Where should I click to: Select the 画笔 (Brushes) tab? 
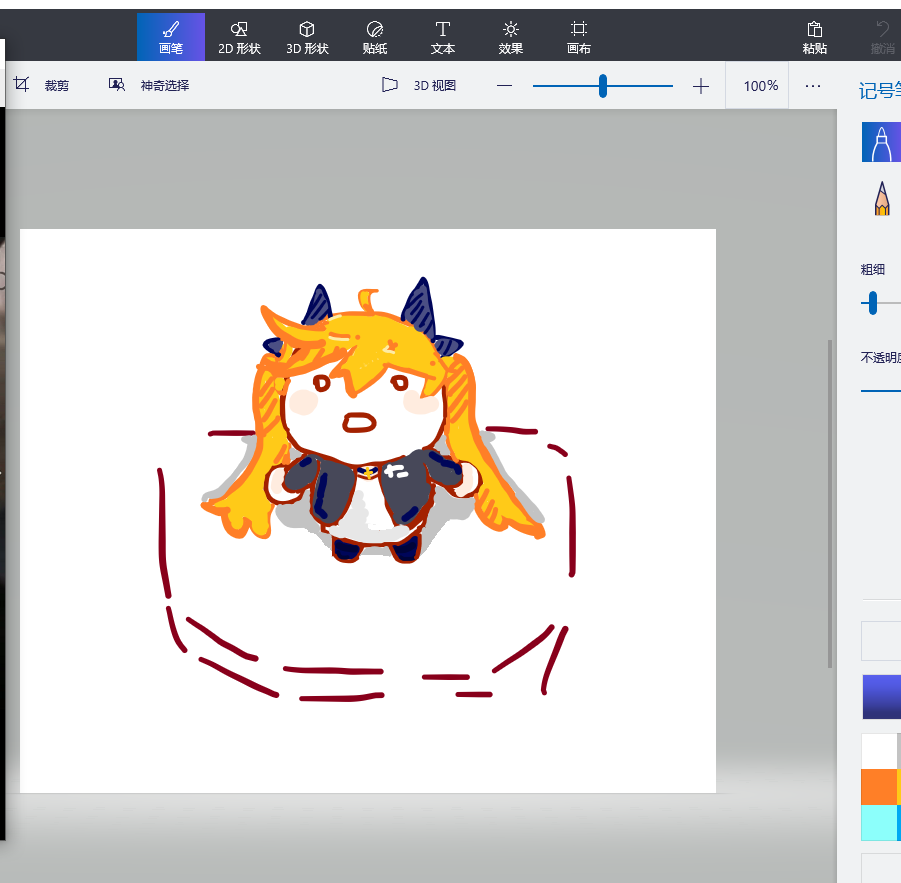pyautogui.click(x=171, y=37)
